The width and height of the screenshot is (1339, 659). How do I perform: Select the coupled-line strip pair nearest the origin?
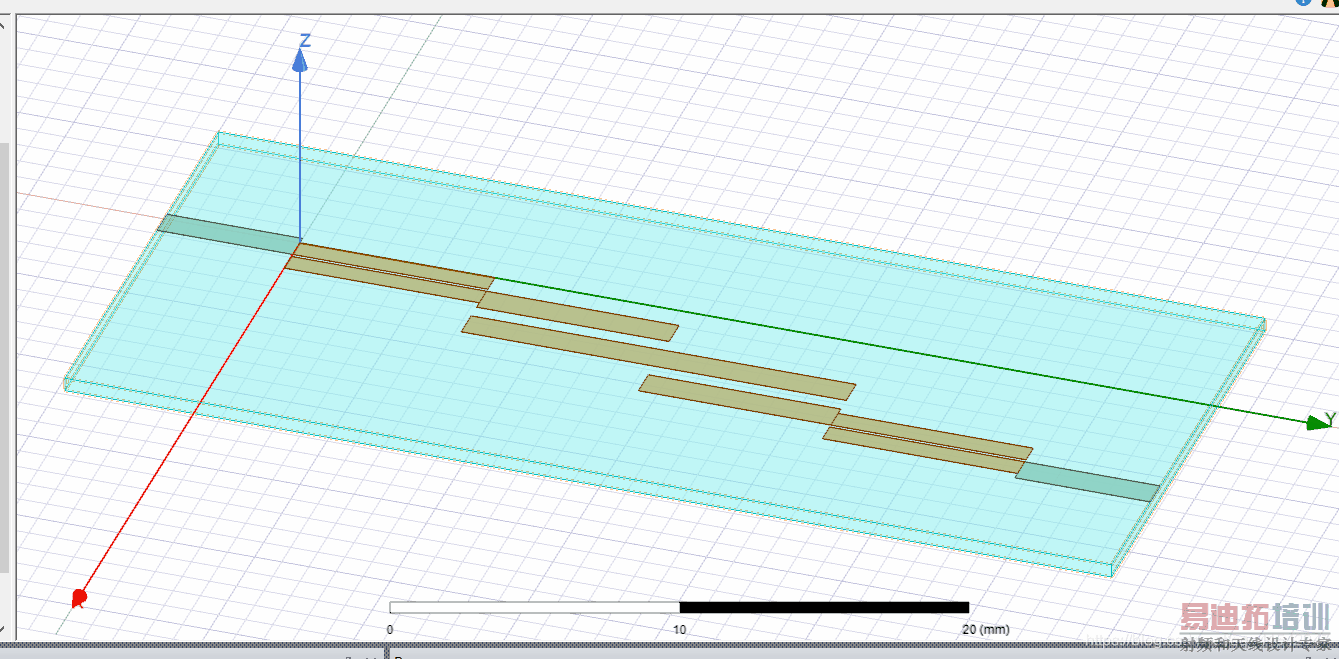pos(390,273)
